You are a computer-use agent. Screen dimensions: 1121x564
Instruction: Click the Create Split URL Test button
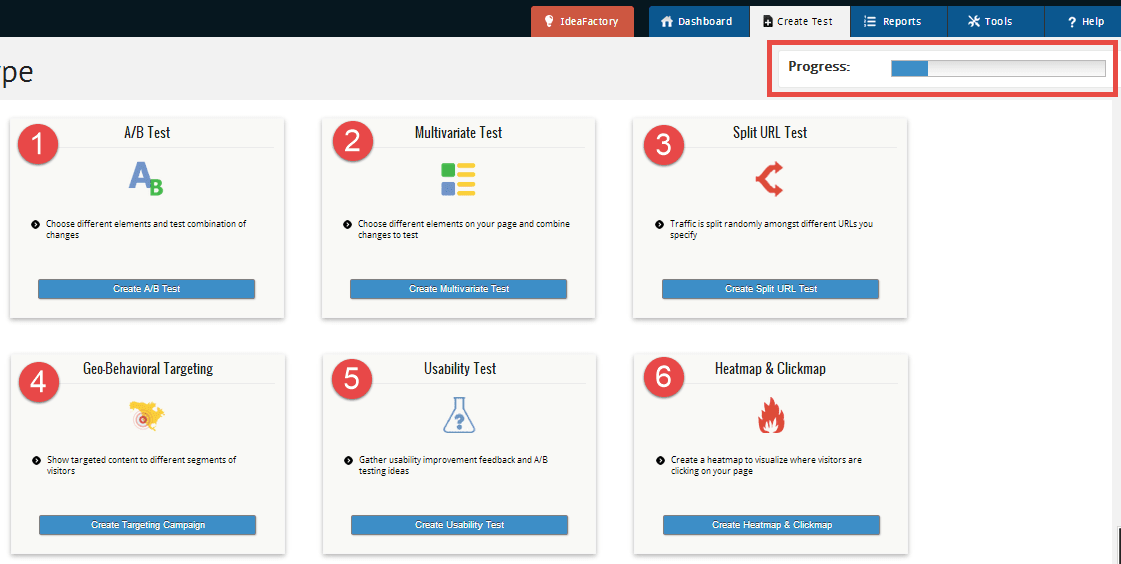(x=771, y=289)
